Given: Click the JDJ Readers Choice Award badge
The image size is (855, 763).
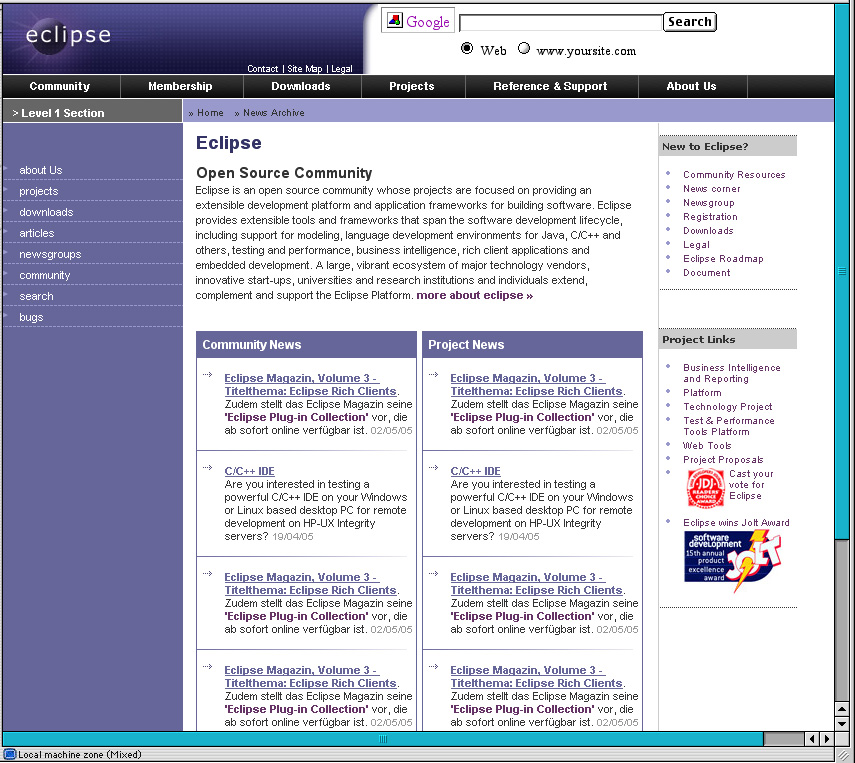Looking at the screenshot, I should [705, 488].
